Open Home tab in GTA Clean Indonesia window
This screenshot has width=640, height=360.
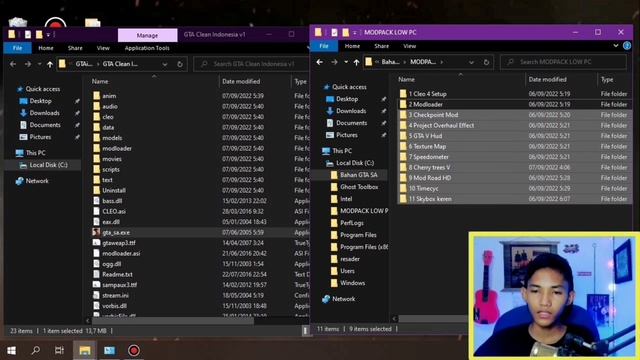tap(46, 48)
